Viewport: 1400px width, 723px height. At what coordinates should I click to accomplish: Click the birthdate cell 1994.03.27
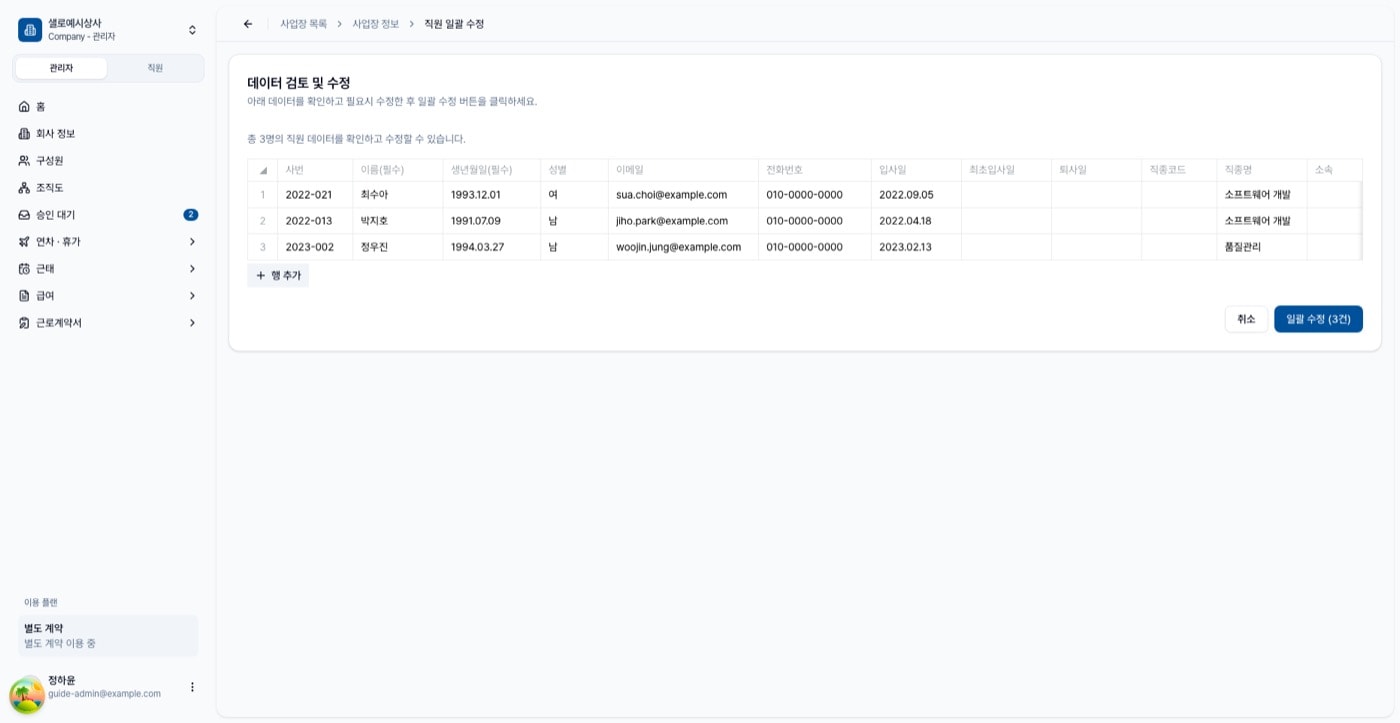(x=492, y=247)
